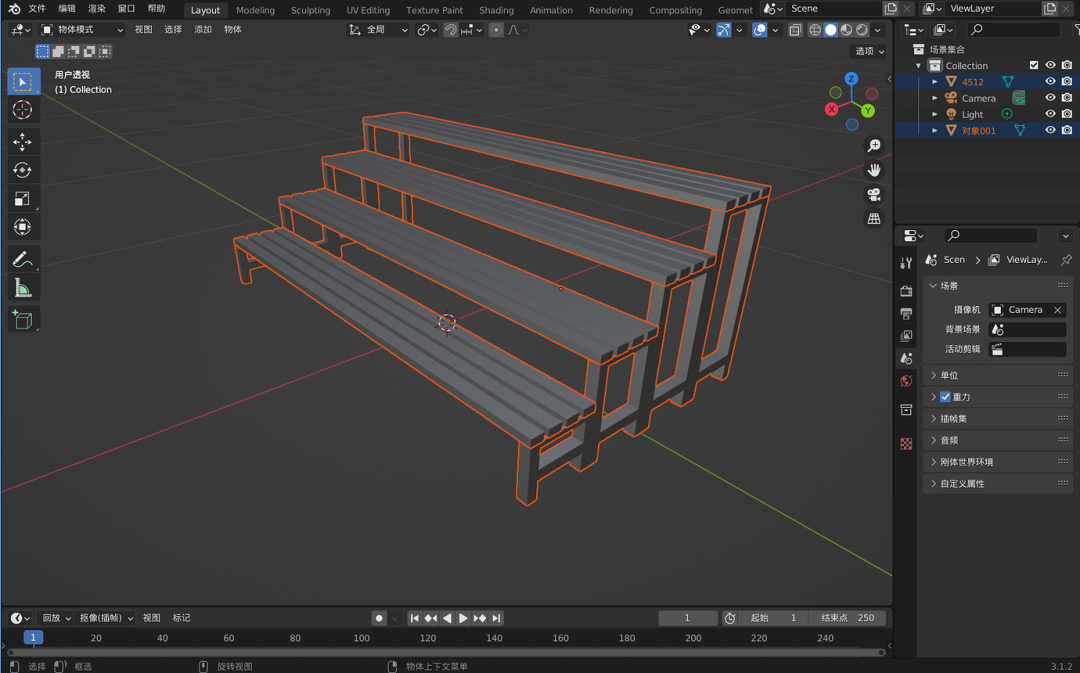Hide the 对象001 object in viewport
The width and height of the screenshot is (1080, 673).
[x=1050, y=130]
